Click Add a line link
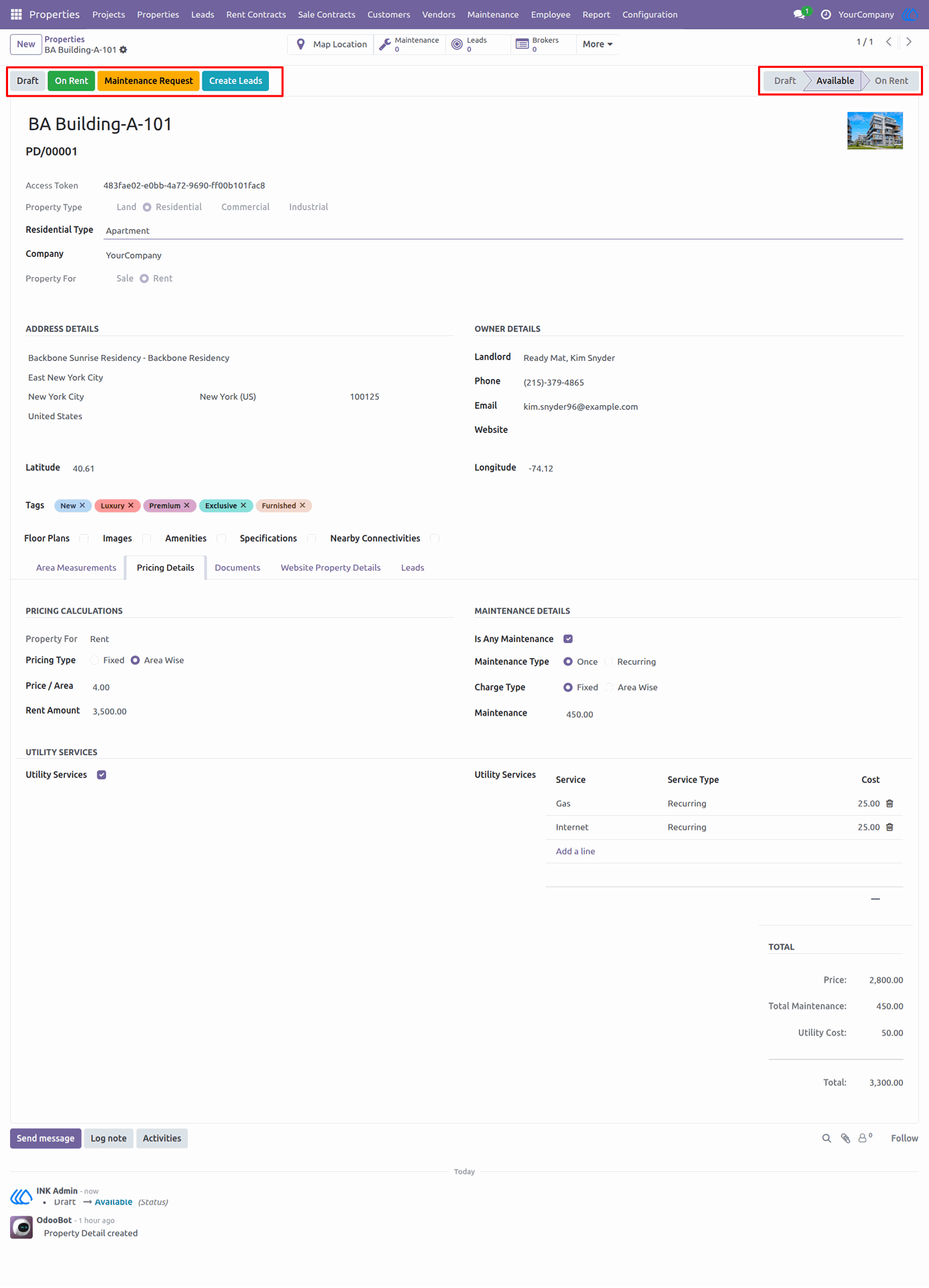 [x=576, y=851]
